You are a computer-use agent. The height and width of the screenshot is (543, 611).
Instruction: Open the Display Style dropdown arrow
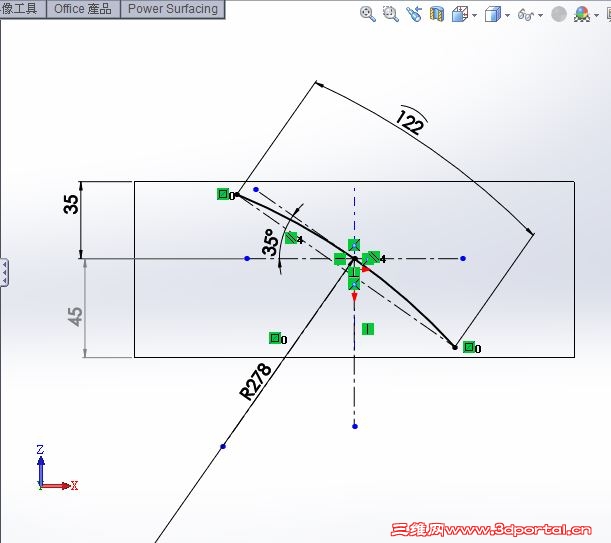(x=507, y=16)
